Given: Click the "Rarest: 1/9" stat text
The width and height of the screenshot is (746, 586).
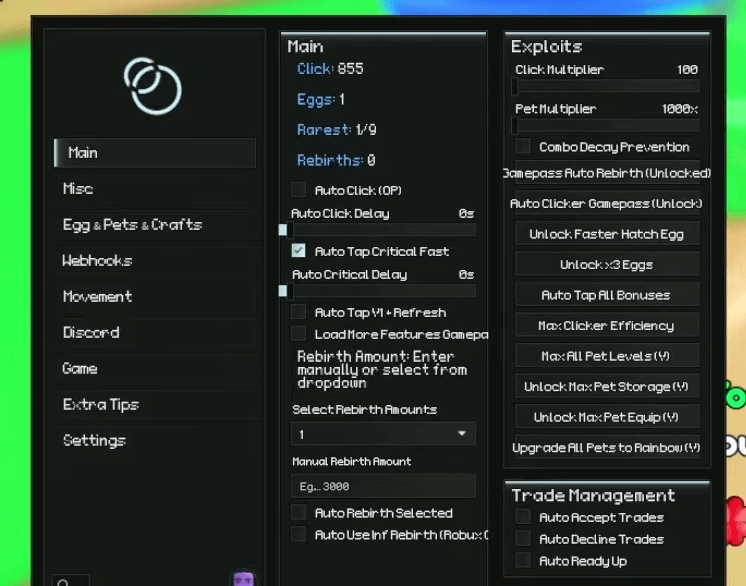Looking at the screenshot, I should 337,130.
